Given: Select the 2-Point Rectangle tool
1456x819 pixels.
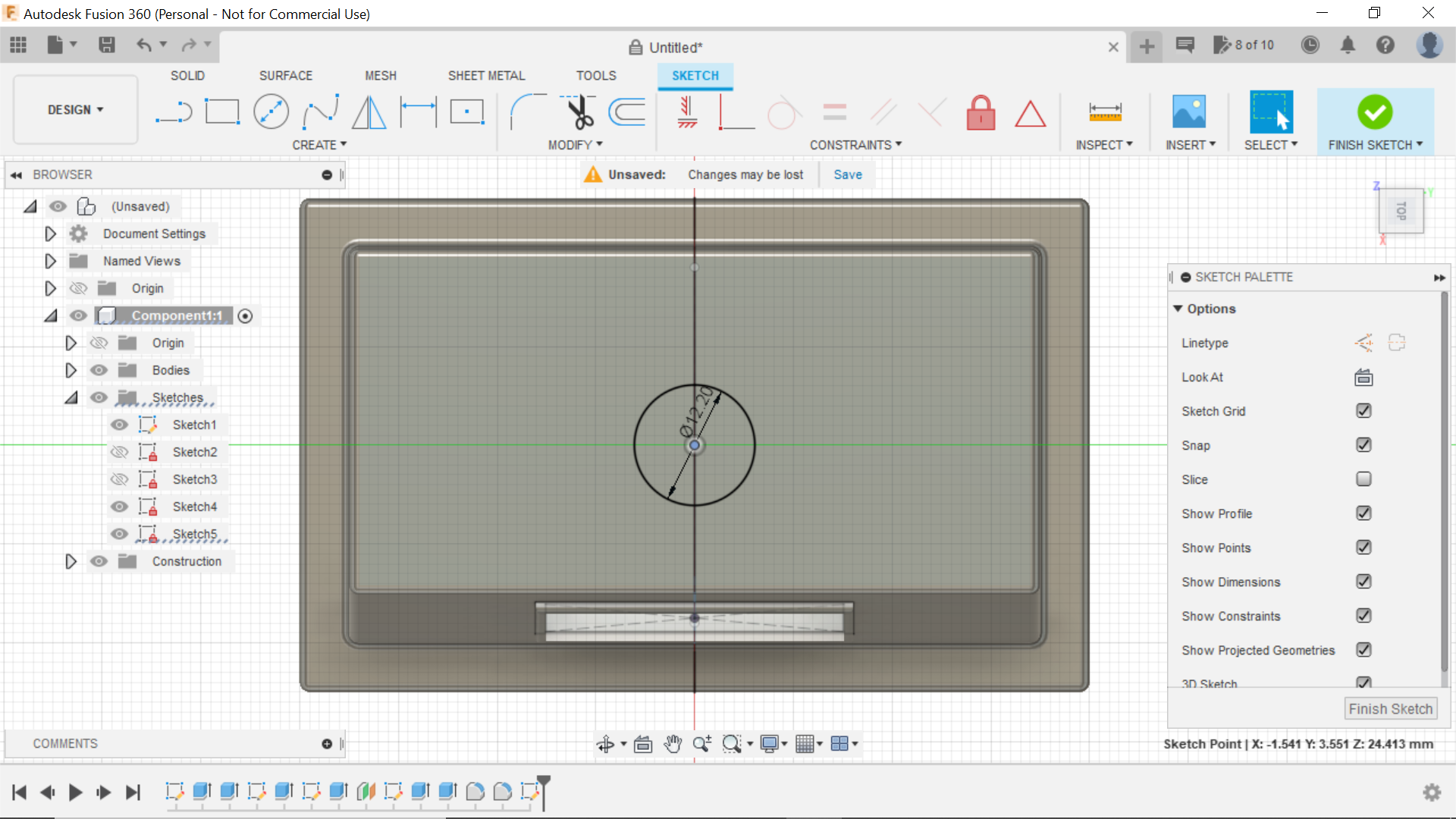Looking at the screenshot, I should tap(221, 111).
